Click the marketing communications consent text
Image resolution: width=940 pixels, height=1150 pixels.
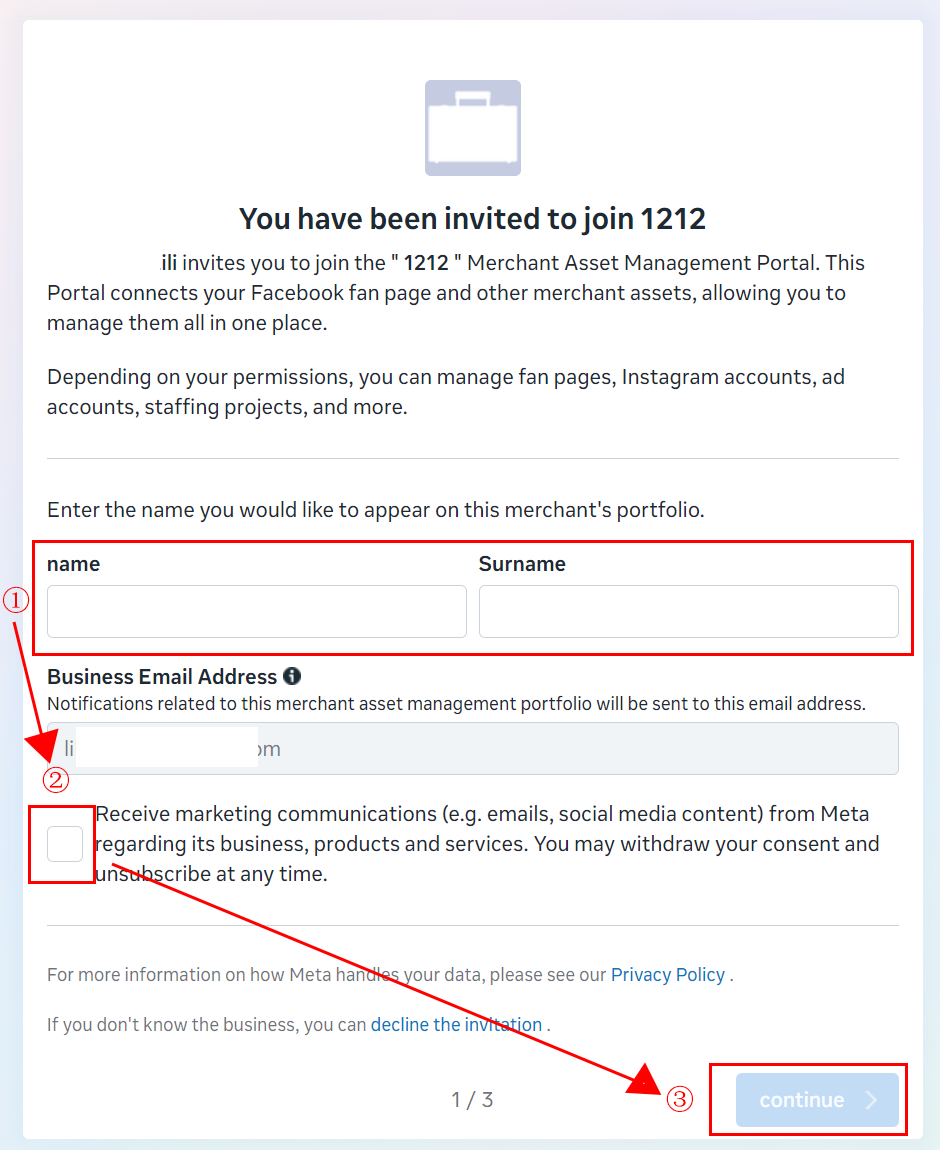pos(487,843)
